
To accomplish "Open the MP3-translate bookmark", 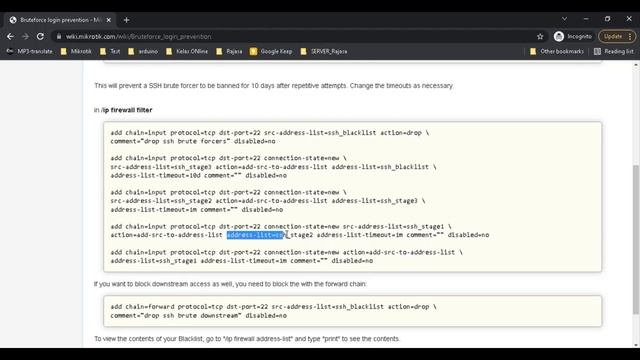I will 29,51.
